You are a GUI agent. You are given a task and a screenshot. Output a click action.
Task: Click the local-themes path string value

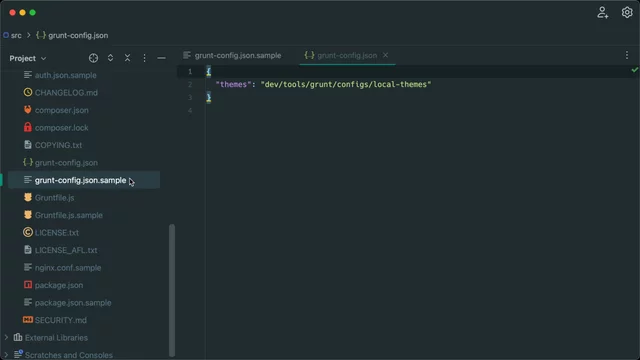[x=346, y=84]
